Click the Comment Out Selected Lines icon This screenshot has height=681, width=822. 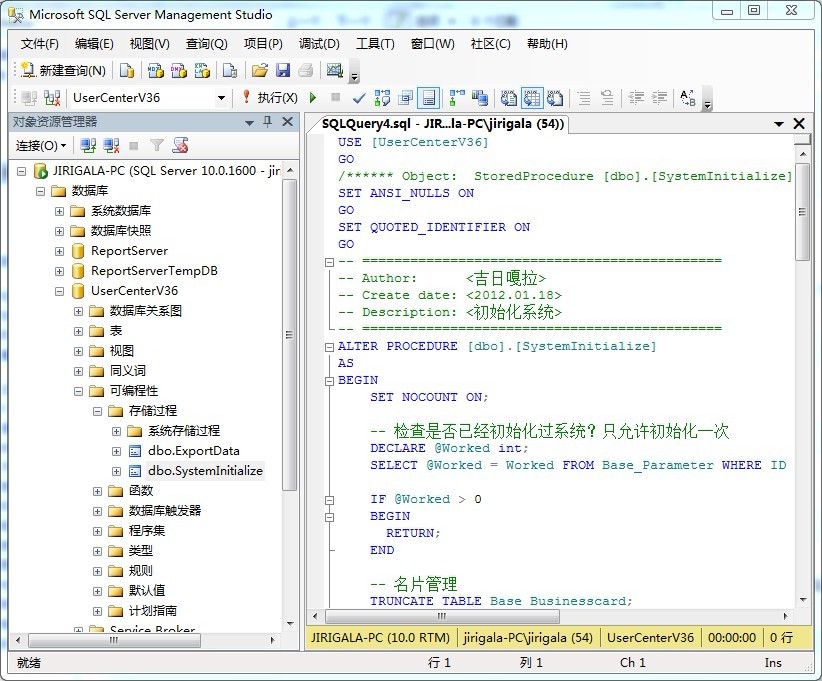(583, 98)
